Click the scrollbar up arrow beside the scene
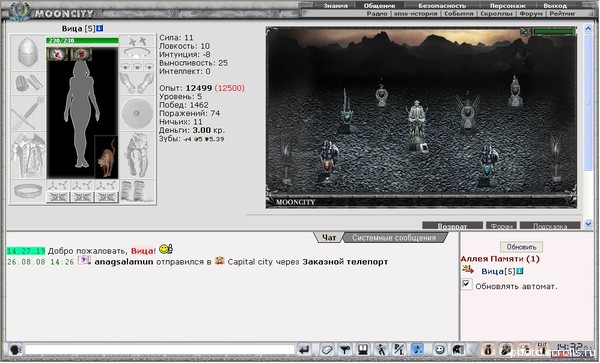 pyautogui.click(x=588, y=29)
